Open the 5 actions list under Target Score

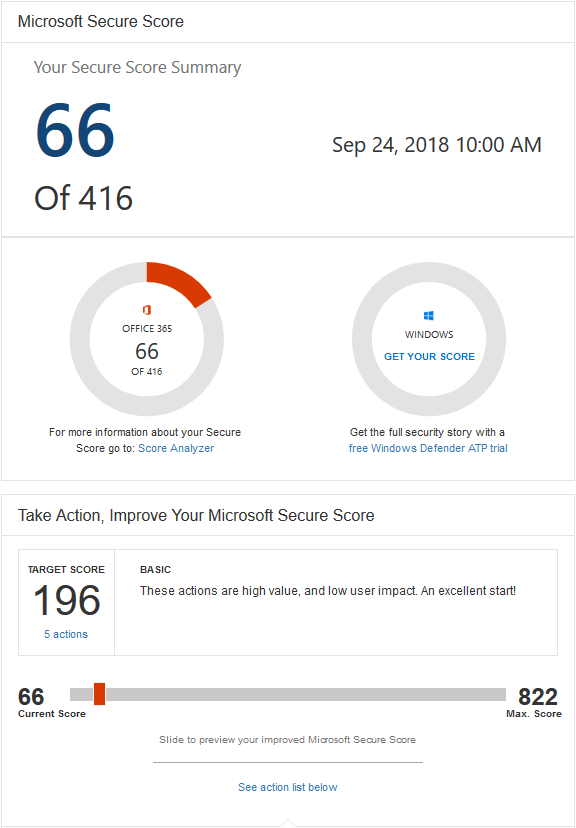coord(66,634)
